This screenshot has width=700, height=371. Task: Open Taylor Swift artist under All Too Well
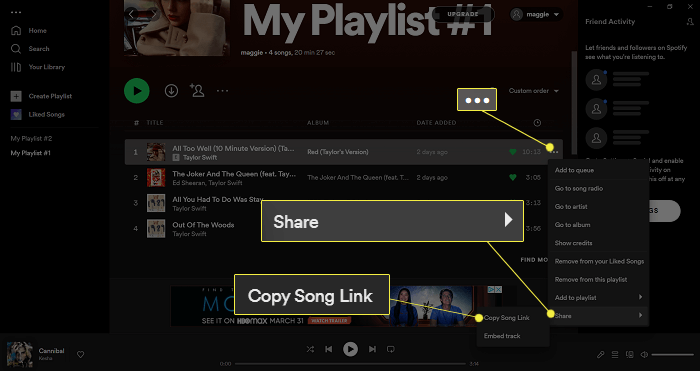(200, 158)
